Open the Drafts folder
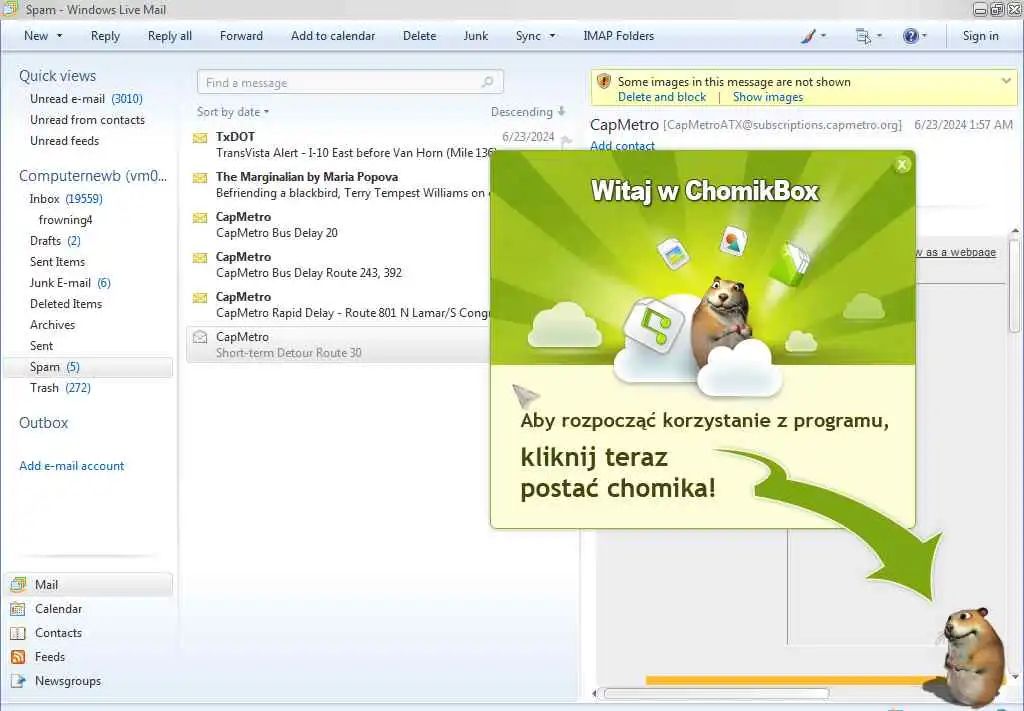1024x711 pixels. coord(55,240)
